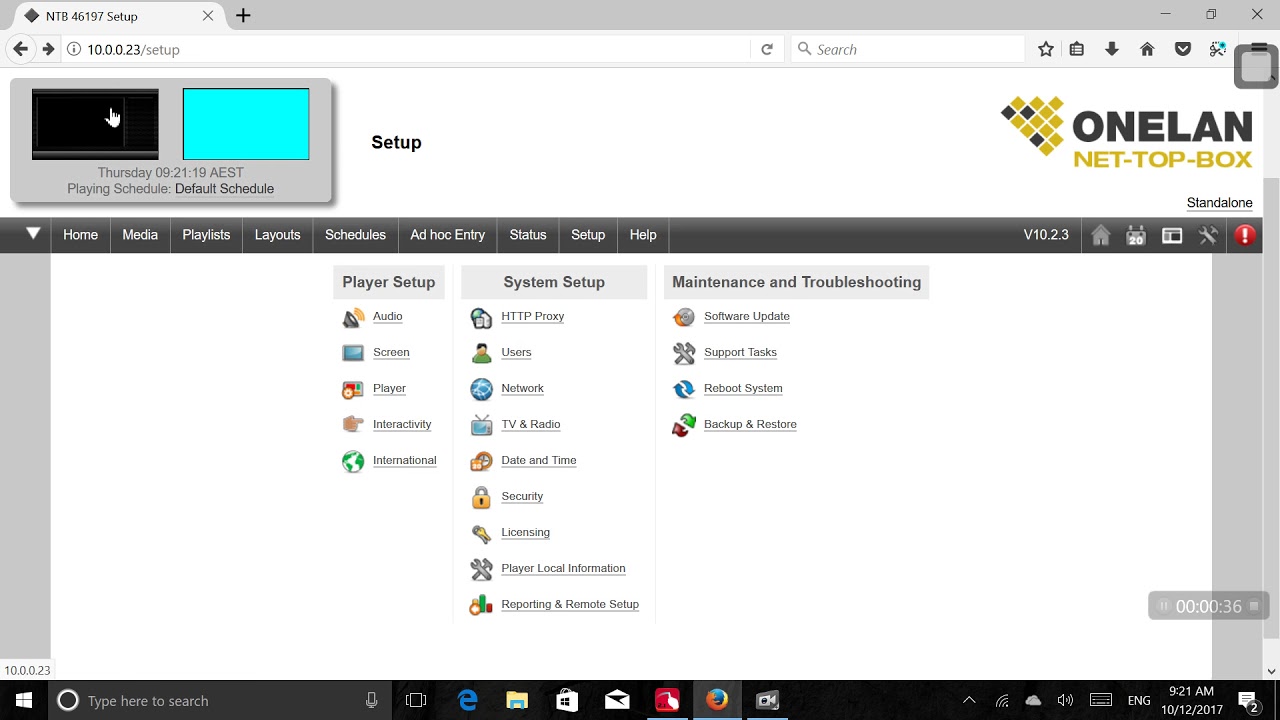Open the Support Tasks link
The width and height of the screenshot is (1280, 720).
tap(740, 352)
